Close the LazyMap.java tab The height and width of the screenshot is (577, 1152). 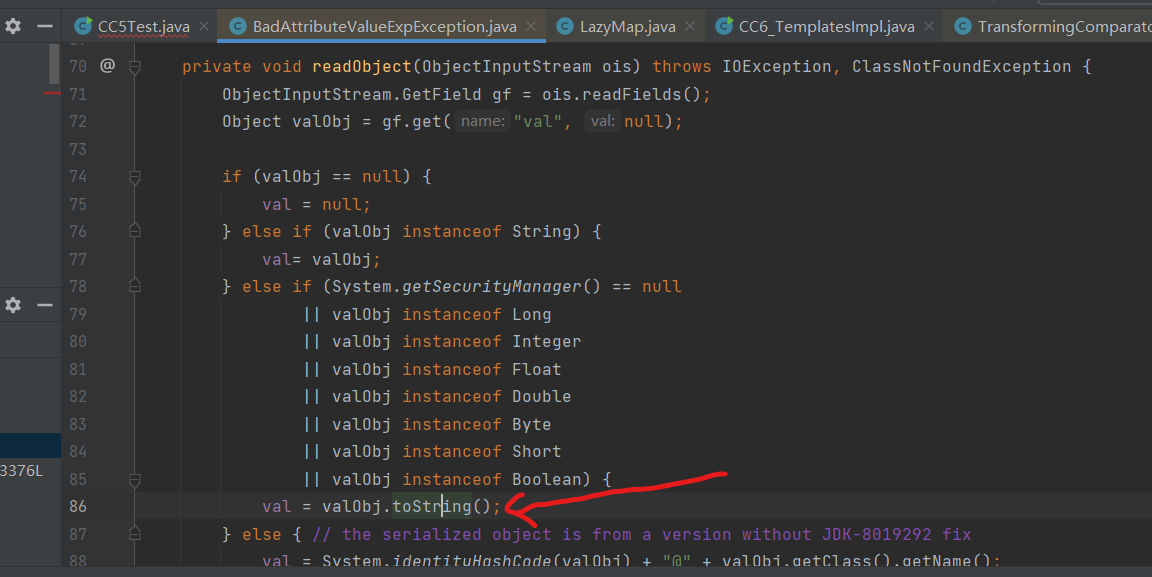tap(691, 27)
